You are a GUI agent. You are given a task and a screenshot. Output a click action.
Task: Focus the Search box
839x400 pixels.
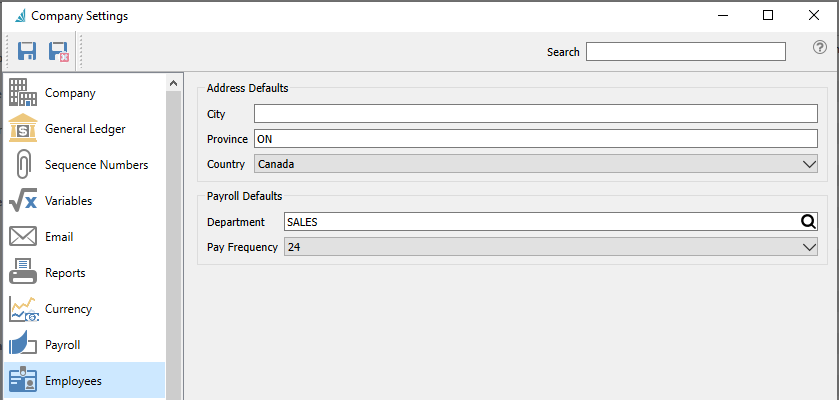coord(685,51)
